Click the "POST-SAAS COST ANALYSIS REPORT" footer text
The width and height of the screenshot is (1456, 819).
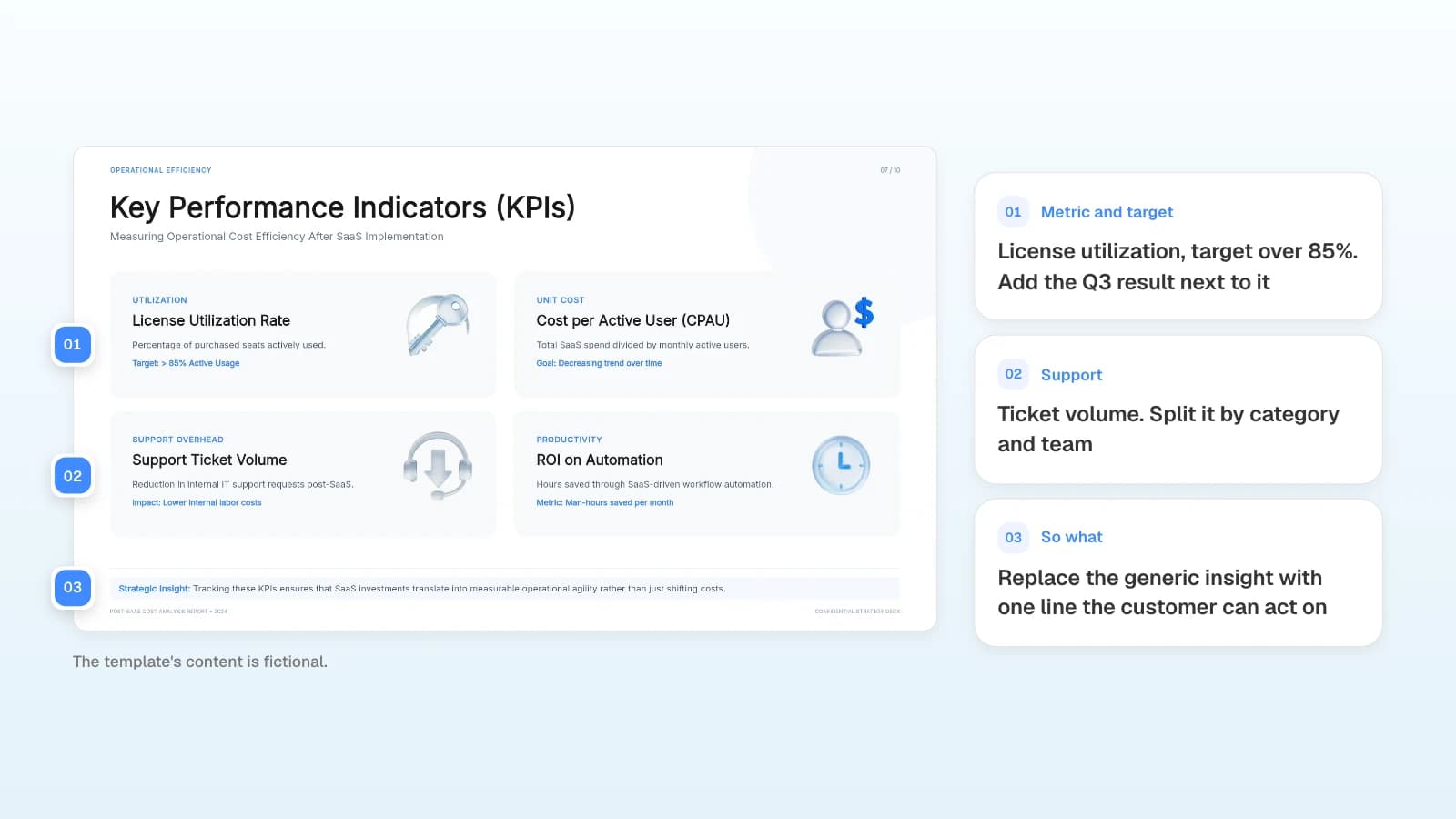click(x=168, y=612)
